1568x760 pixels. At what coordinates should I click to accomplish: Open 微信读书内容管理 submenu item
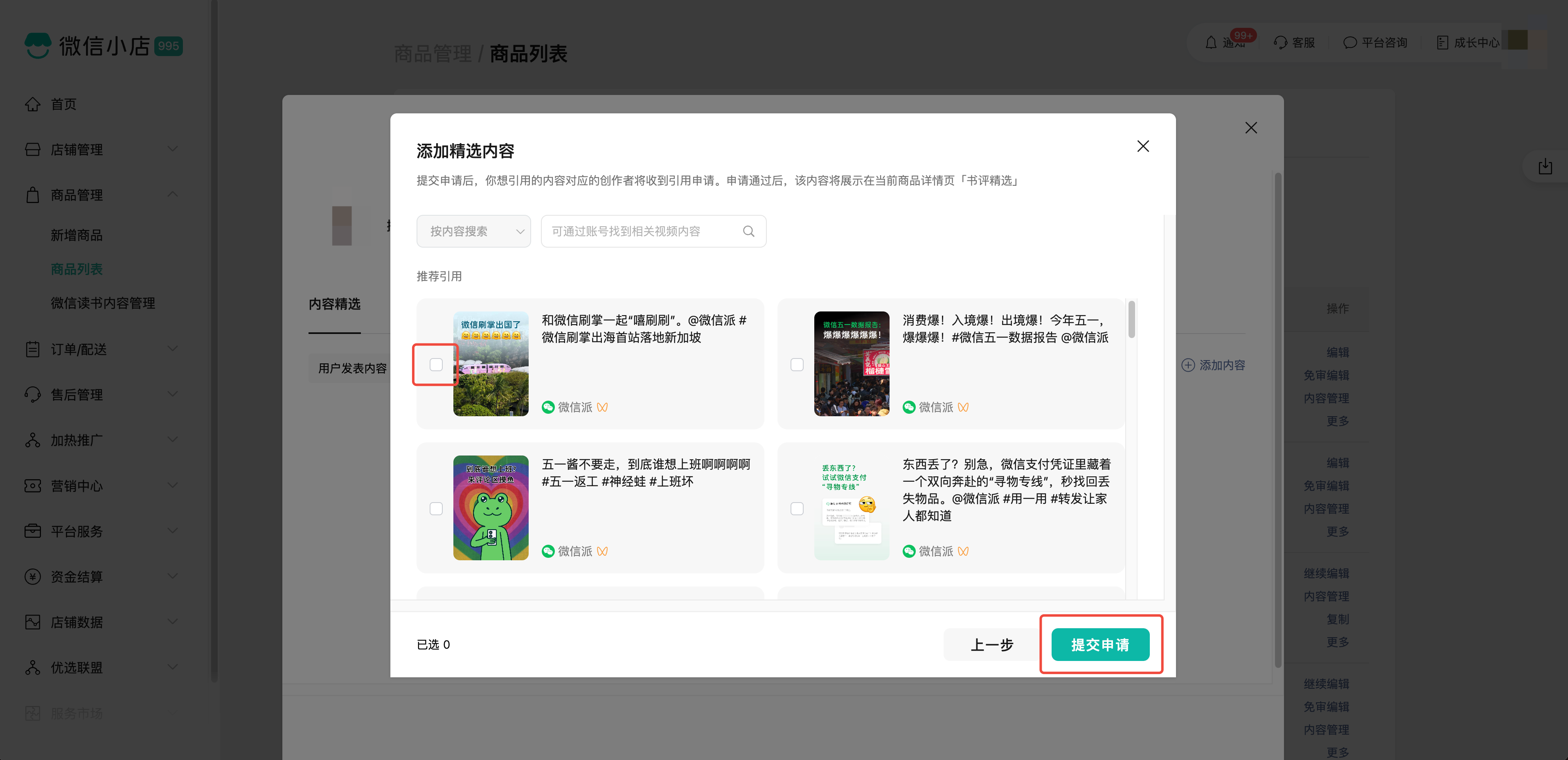[x=103, y=303]
